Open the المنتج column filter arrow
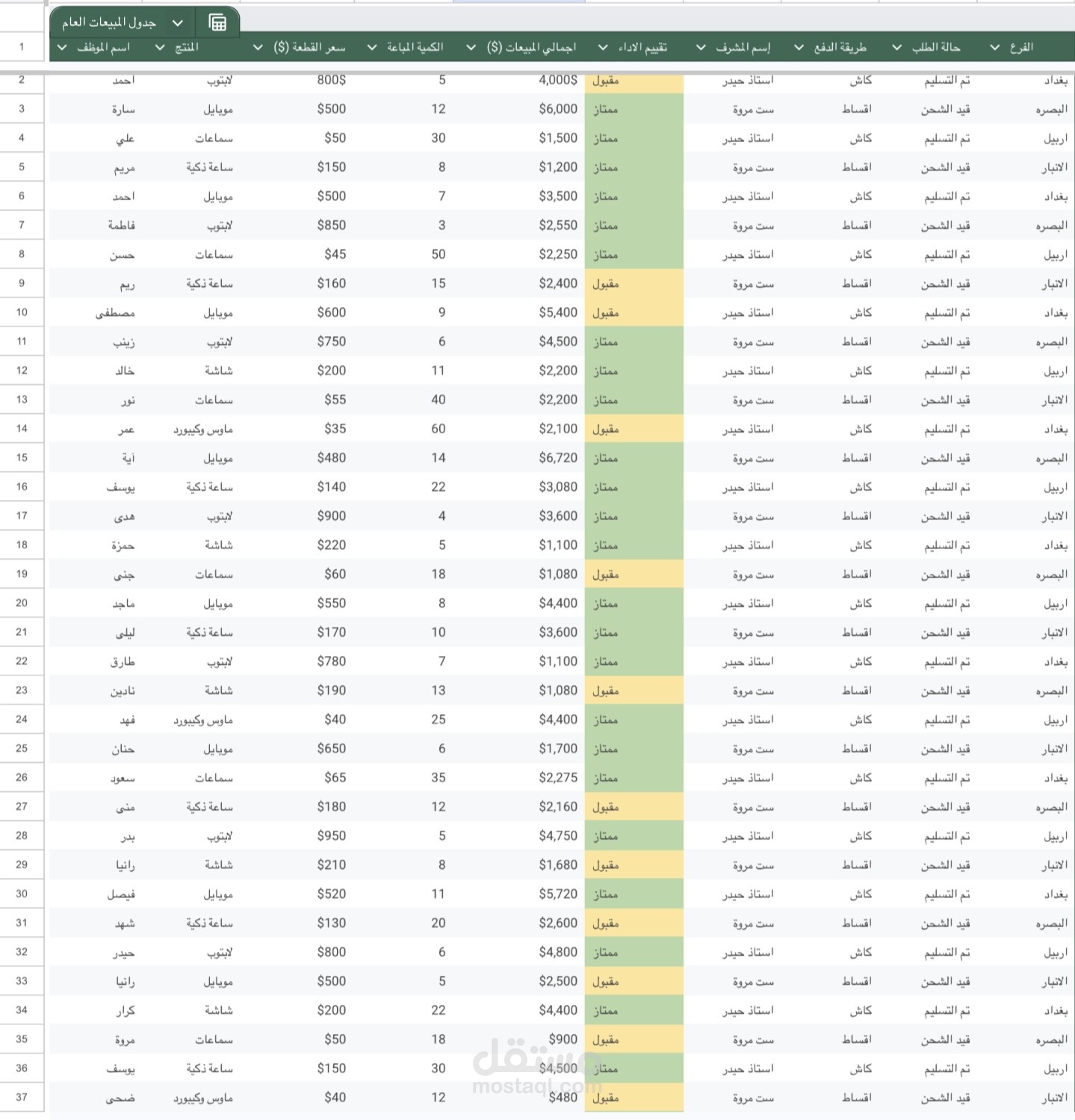The image size is (1075, 1120). pyautogui.click(x=159, y=47)
